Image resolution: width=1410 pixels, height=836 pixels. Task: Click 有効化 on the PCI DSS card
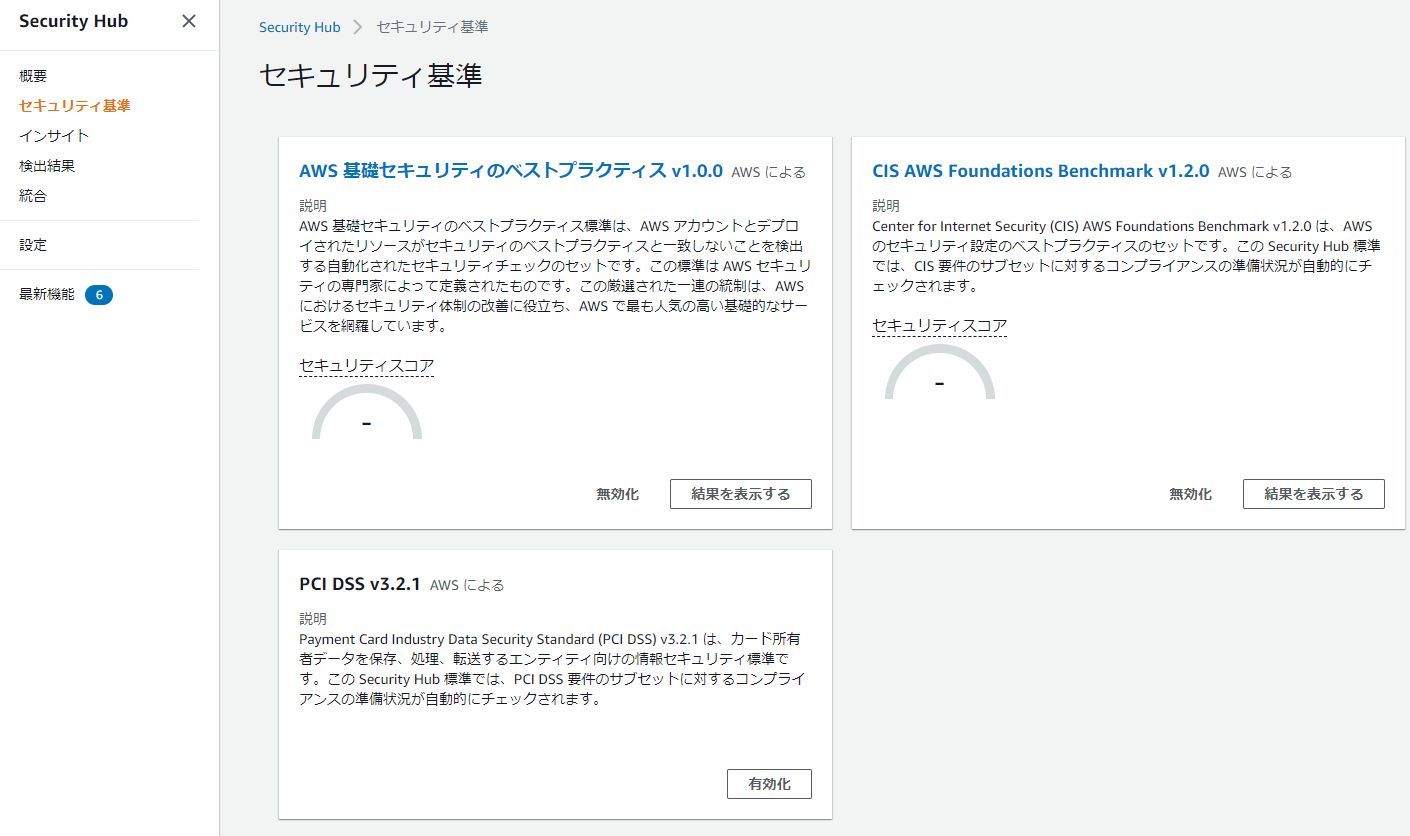[769, 784]
